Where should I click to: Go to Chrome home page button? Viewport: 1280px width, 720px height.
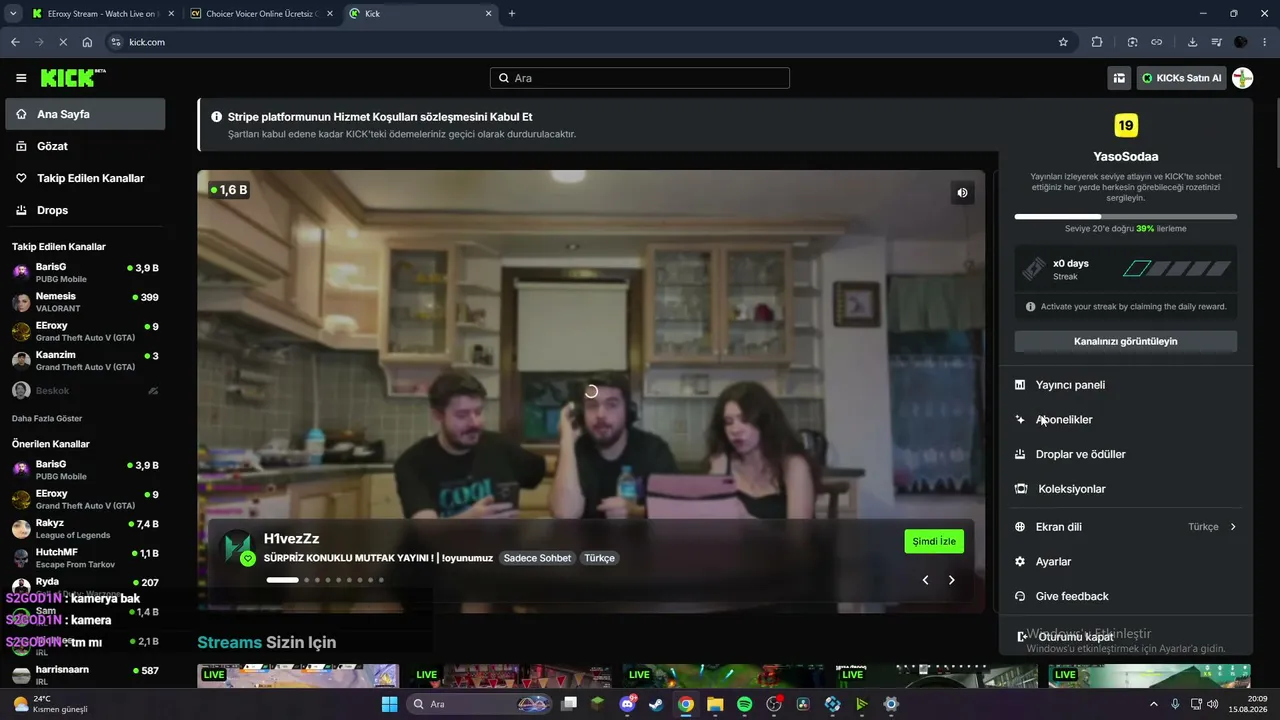(x=87, y=42)
